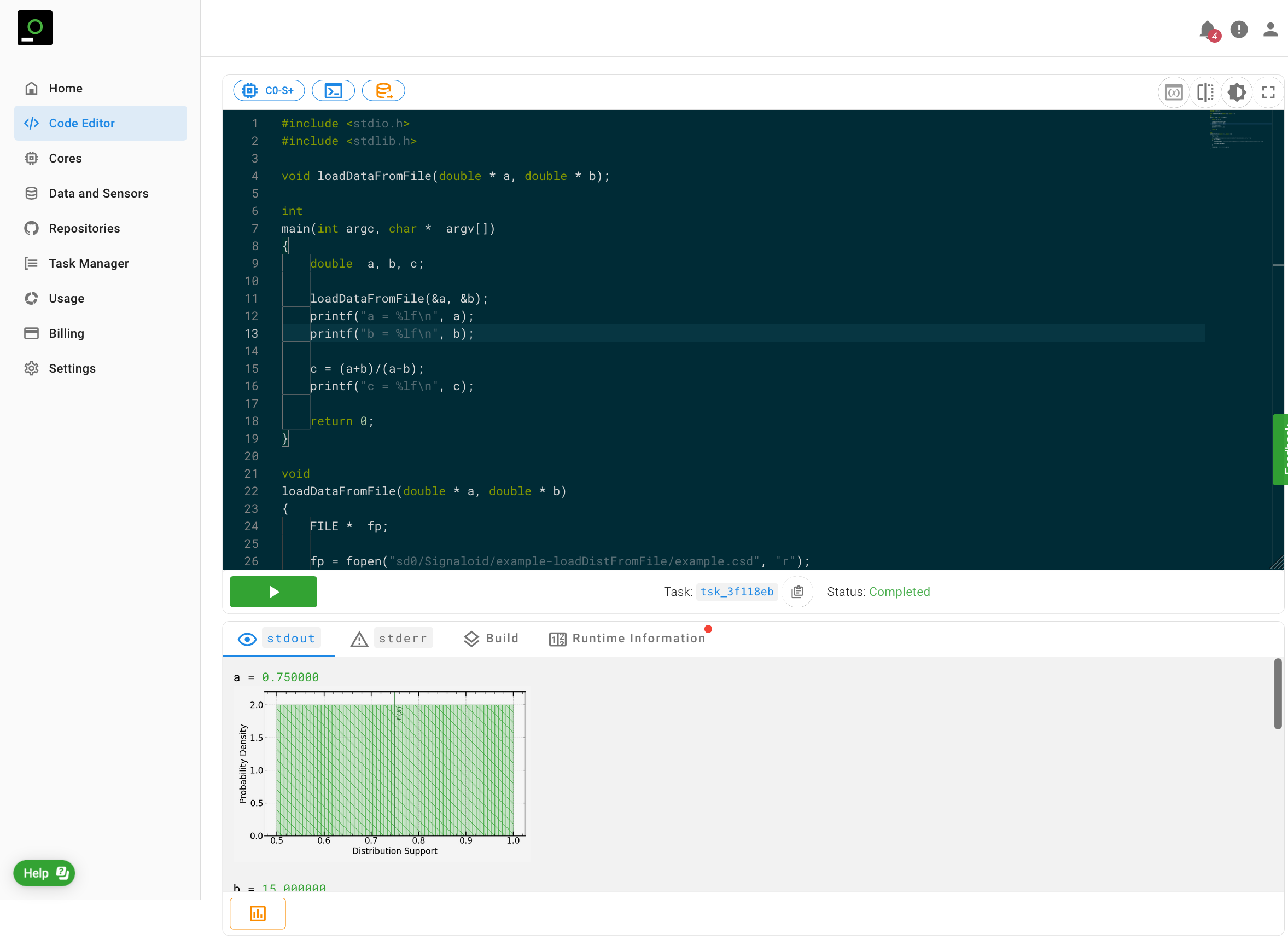Open the Runtime Information tab
The width and height of the screenshot is (1288, 951).
(x=628, y=638)
